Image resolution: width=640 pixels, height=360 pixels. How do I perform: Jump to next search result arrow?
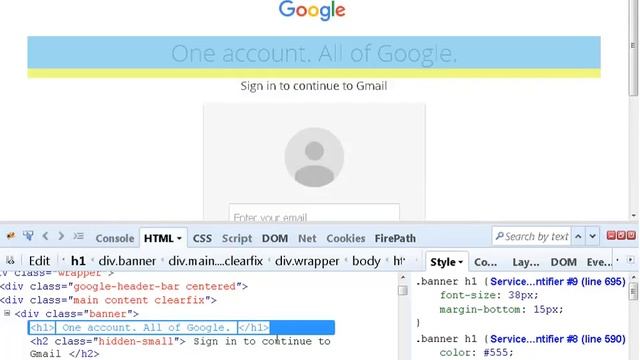pos(592,236)
